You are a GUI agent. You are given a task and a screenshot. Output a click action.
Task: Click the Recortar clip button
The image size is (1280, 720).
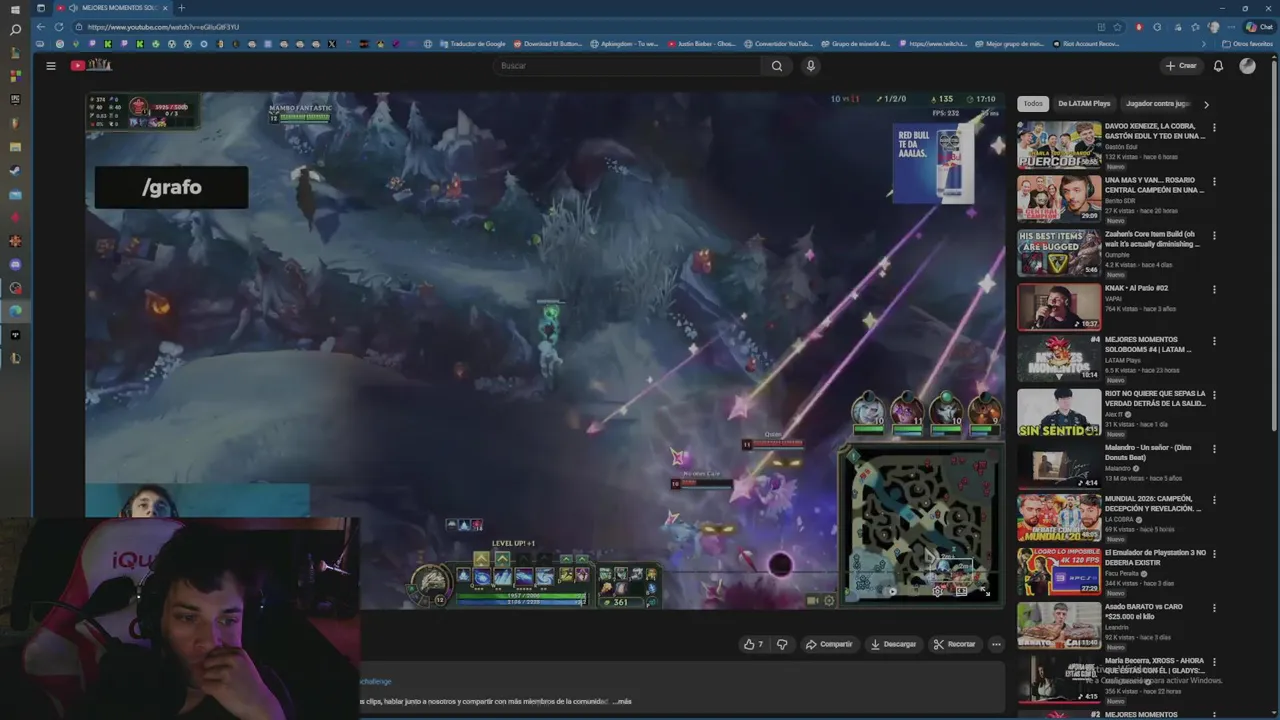(x=954, y=644)
